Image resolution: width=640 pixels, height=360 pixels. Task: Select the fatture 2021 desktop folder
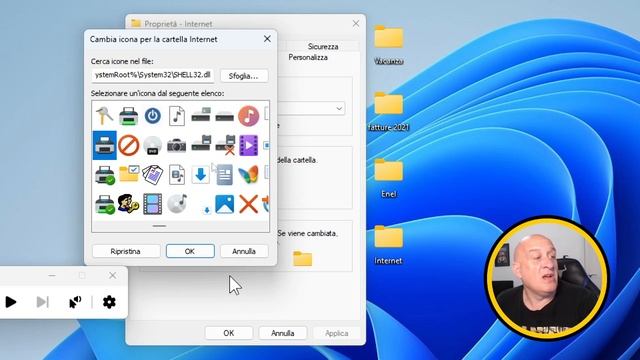(389, 111)
